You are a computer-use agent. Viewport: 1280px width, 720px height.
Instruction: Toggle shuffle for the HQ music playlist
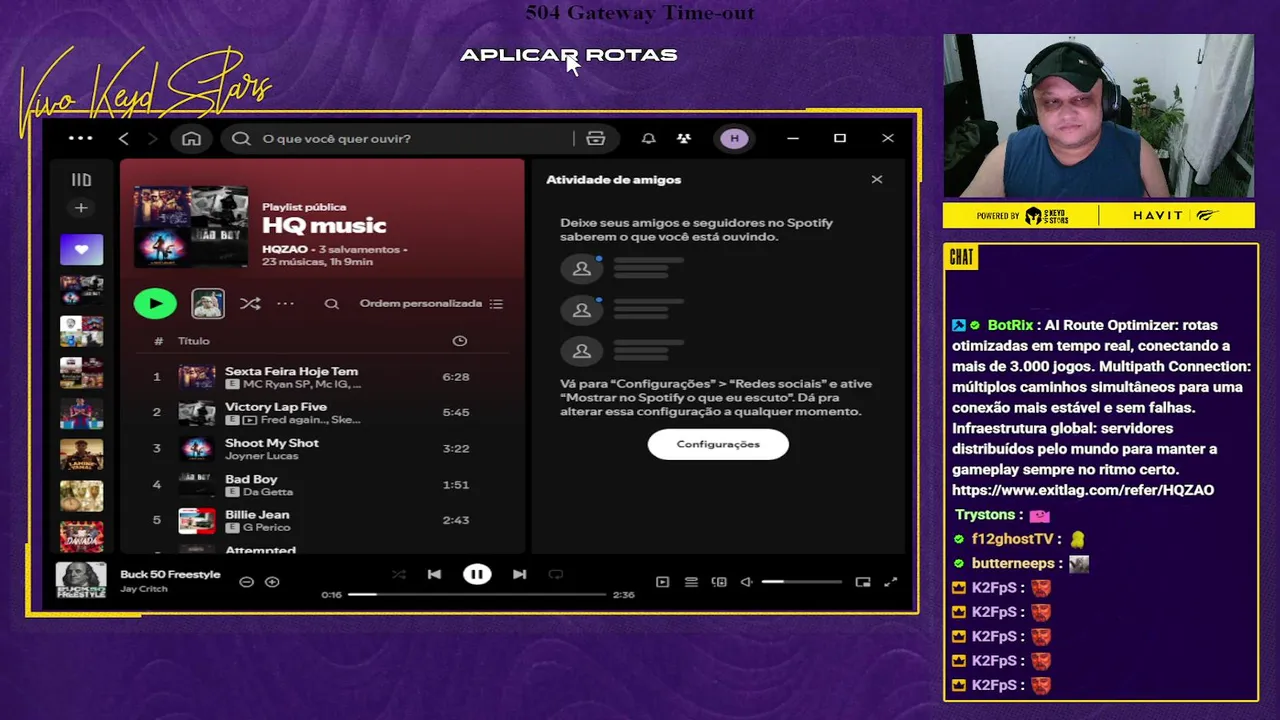(250, 303)
